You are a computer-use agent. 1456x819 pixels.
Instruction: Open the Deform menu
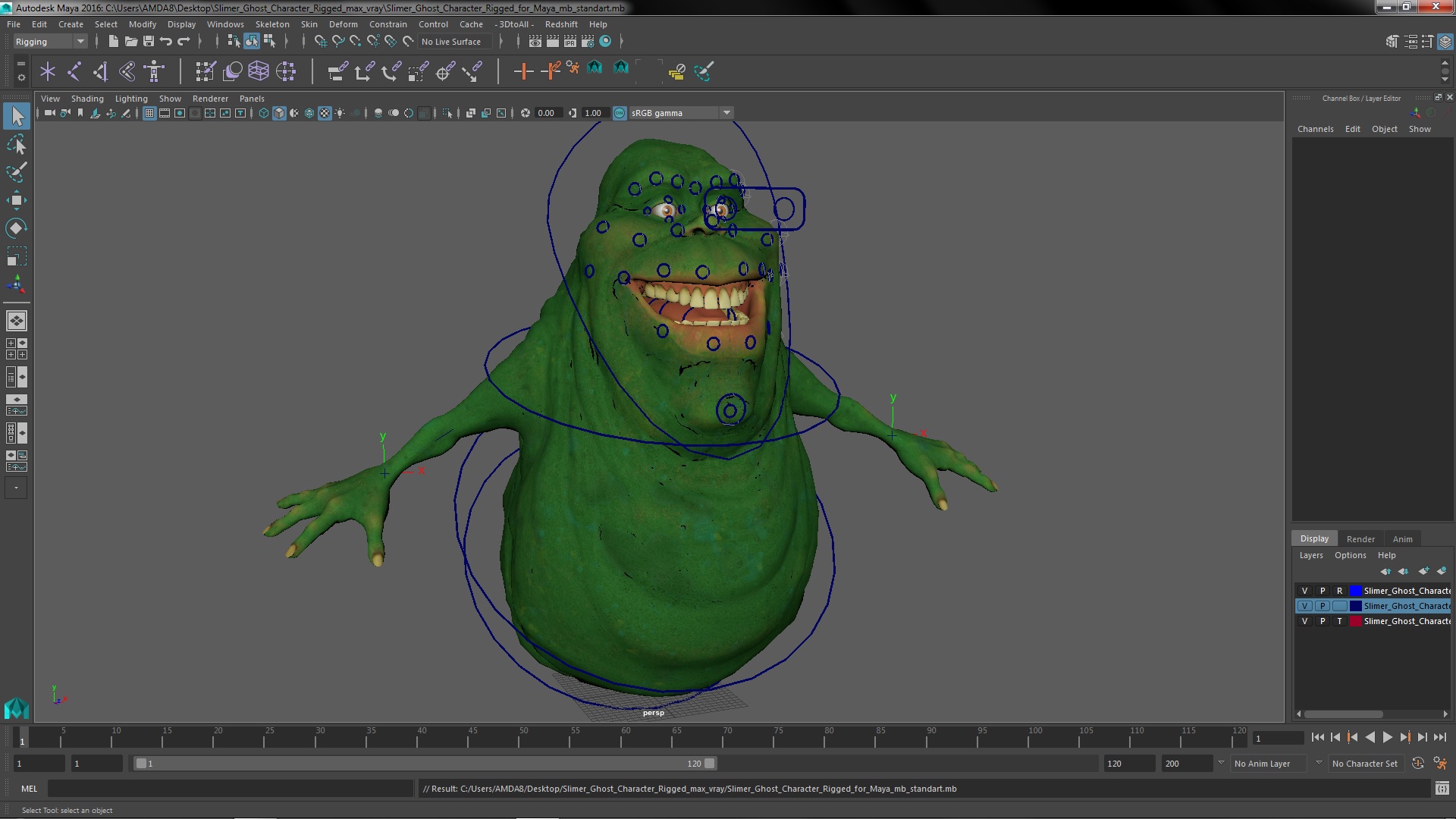point(343,24)
